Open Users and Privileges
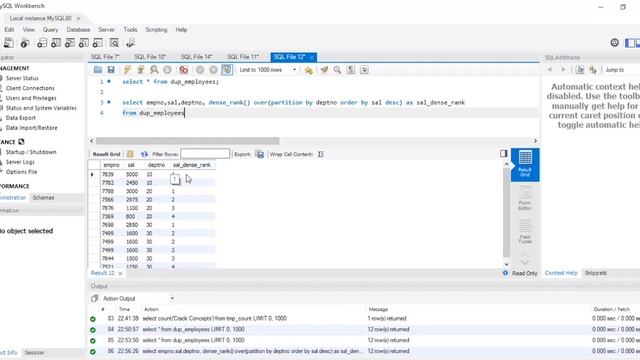This screenshot has width=640, height=360. pos(31,98)
